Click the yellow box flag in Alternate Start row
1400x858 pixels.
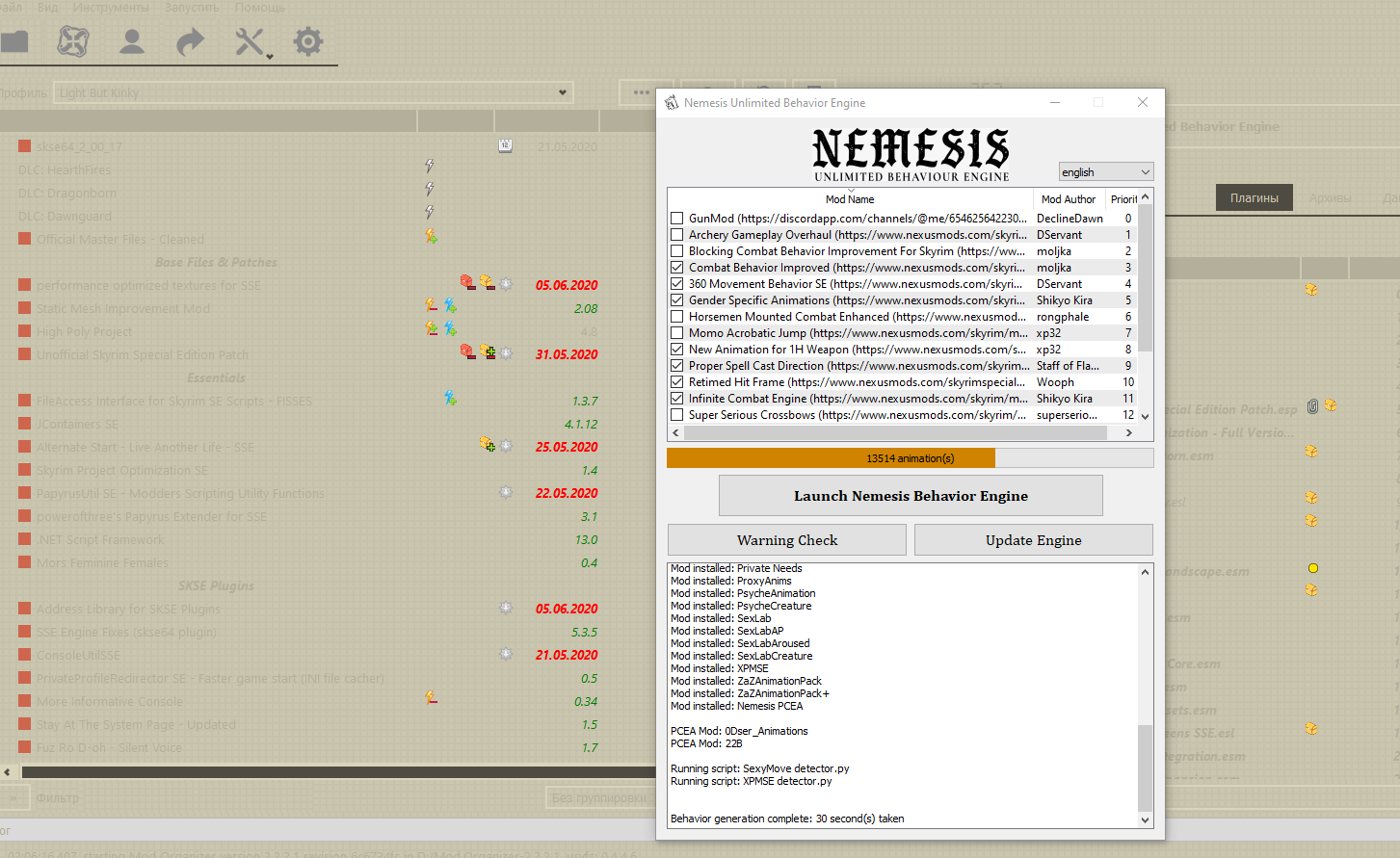click(487, 445)
